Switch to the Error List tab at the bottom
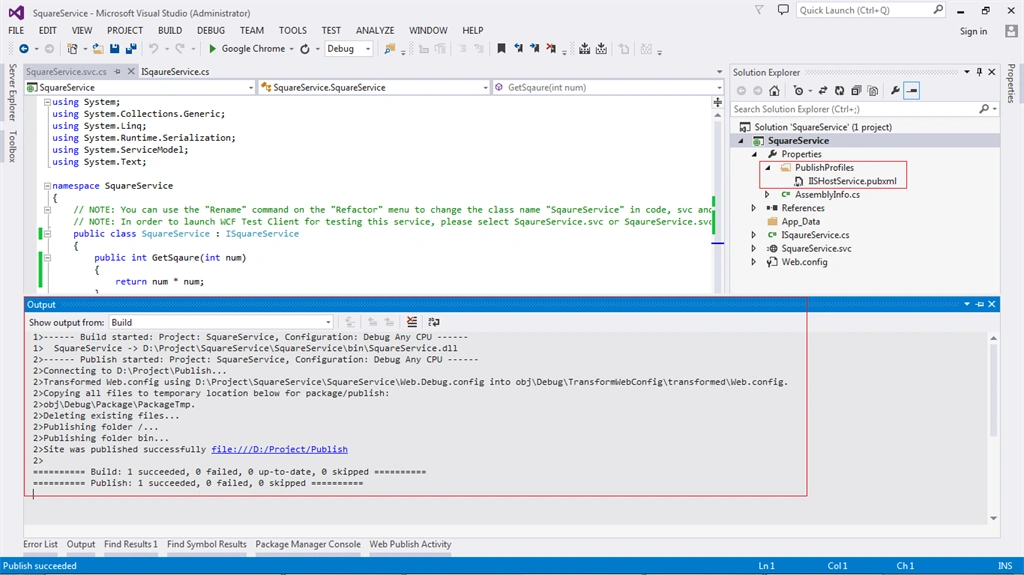Screen dimensions: 1024x575 click(x=40, y=544)
